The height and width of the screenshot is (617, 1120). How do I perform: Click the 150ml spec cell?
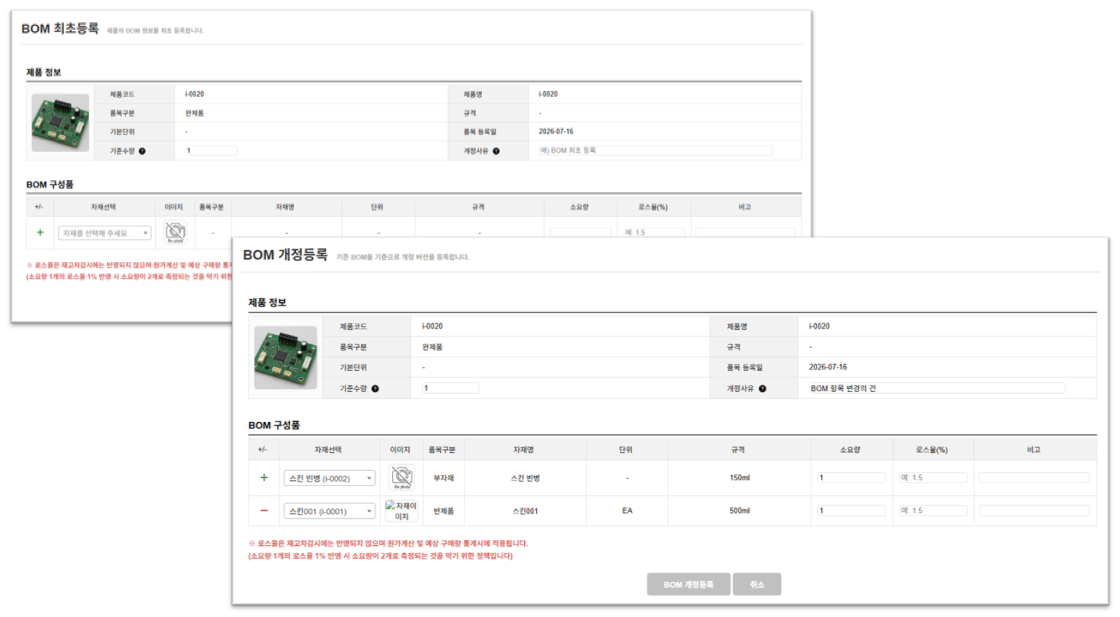(x=739, y=477)
